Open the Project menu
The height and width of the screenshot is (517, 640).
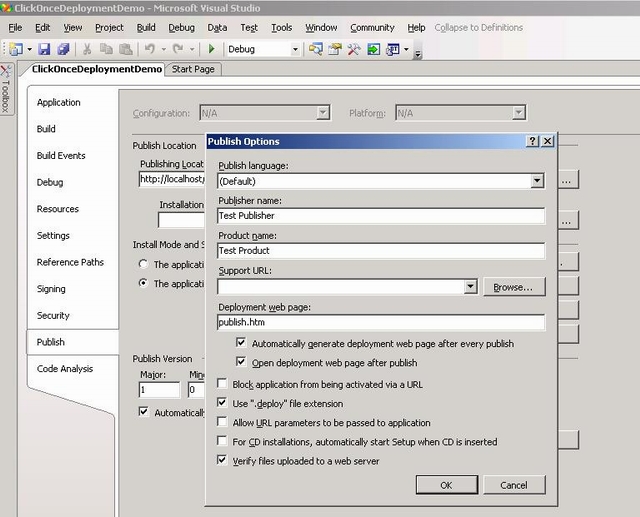109,27
